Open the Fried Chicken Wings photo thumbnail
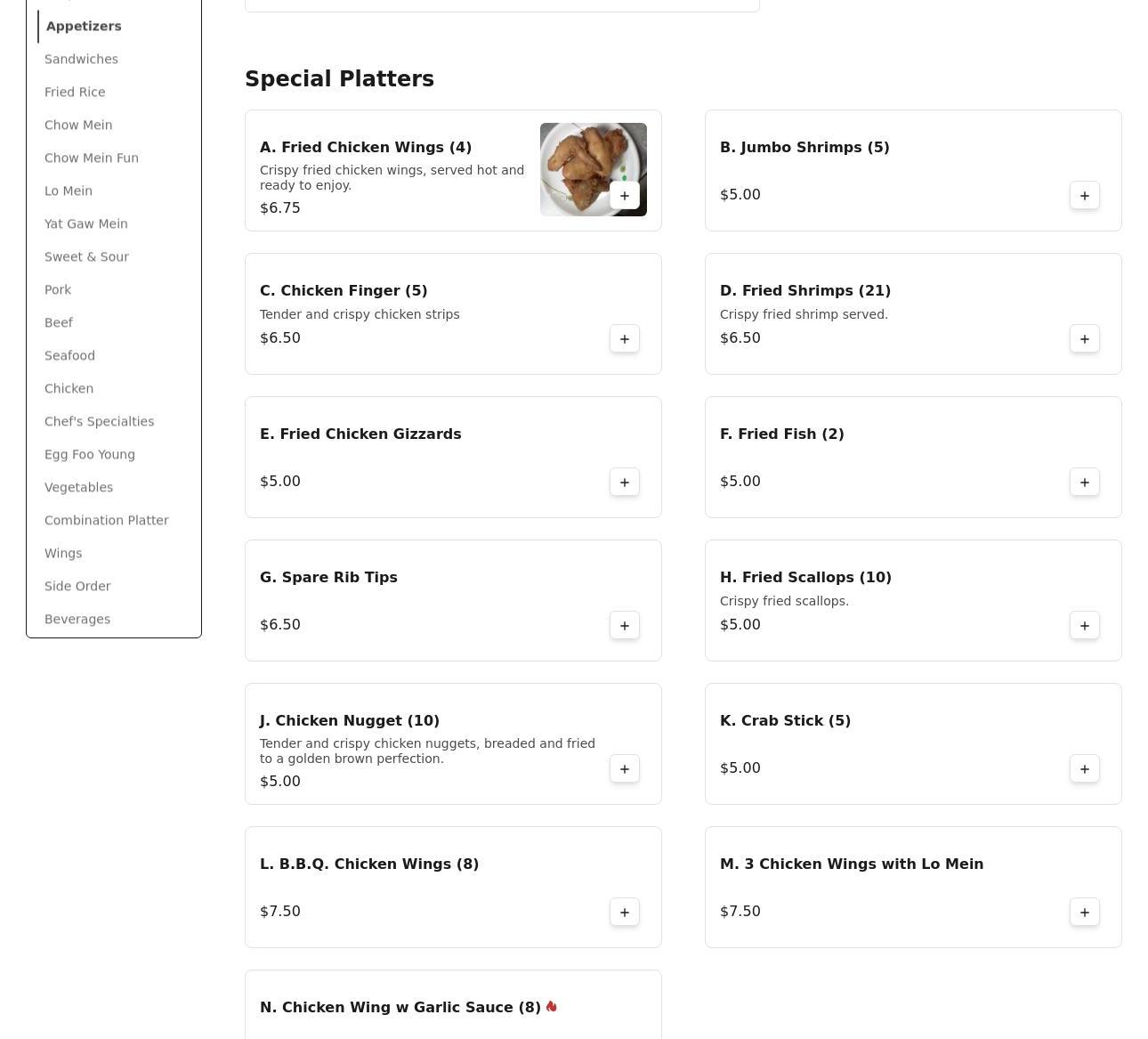1148x1039 pixels. coord(574,160)
